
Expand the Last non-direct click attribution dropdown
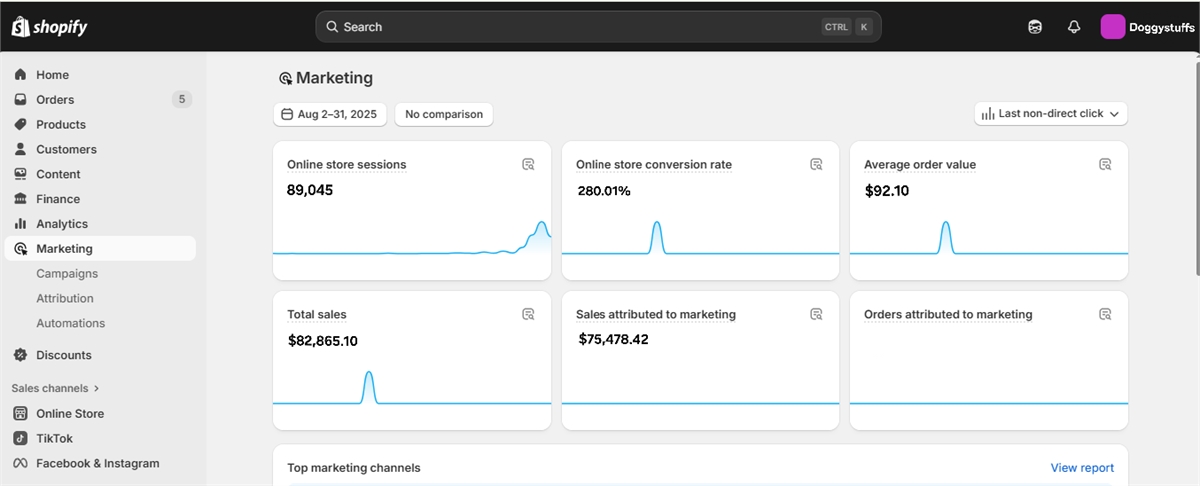[1051, 114]
